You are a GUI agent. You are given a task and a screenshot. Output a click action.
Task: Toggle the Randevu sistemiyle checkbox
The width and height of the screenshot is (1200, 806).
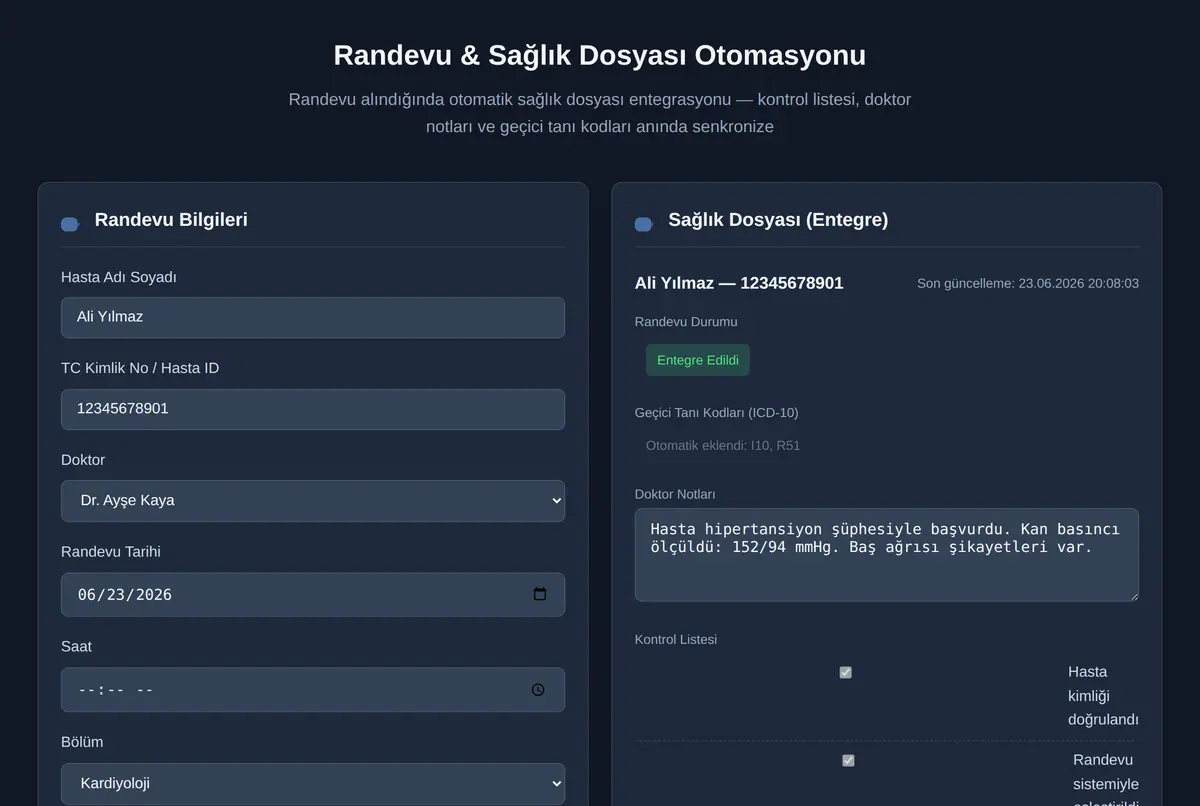[x=848, y=761]
